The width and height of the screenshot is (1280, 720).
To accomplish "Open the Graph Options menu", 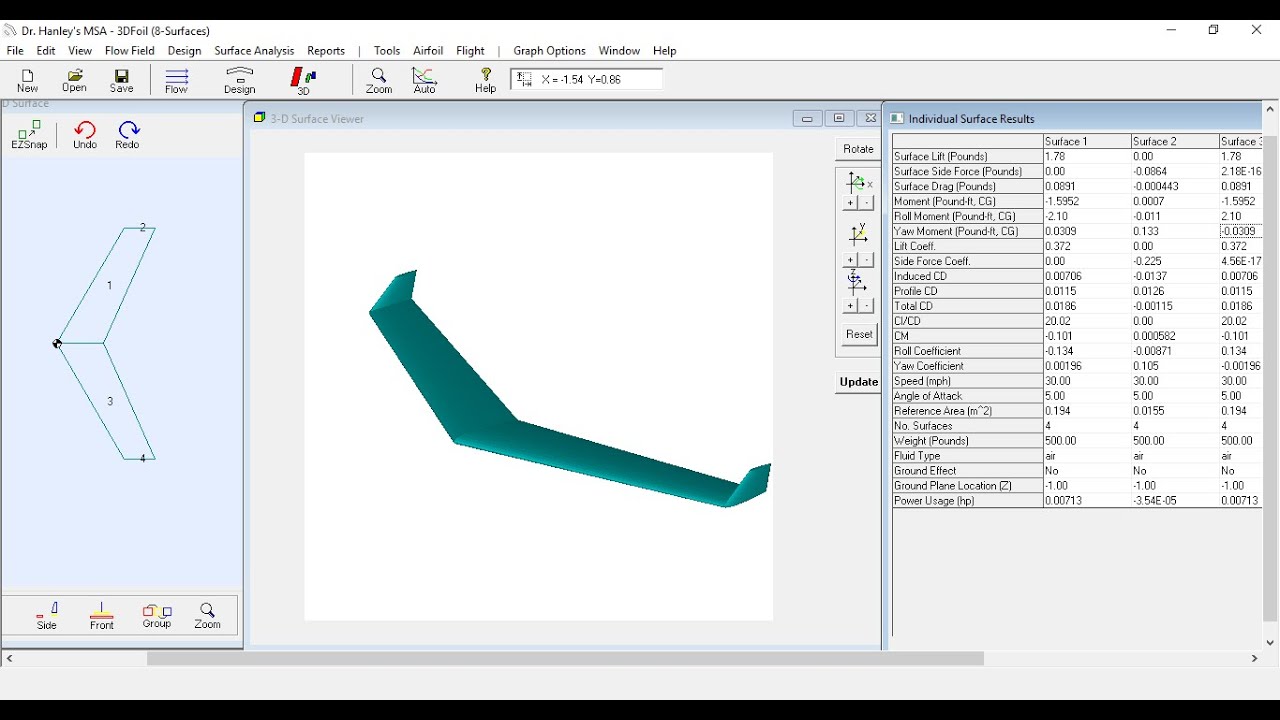I will (x=549, y=51).
